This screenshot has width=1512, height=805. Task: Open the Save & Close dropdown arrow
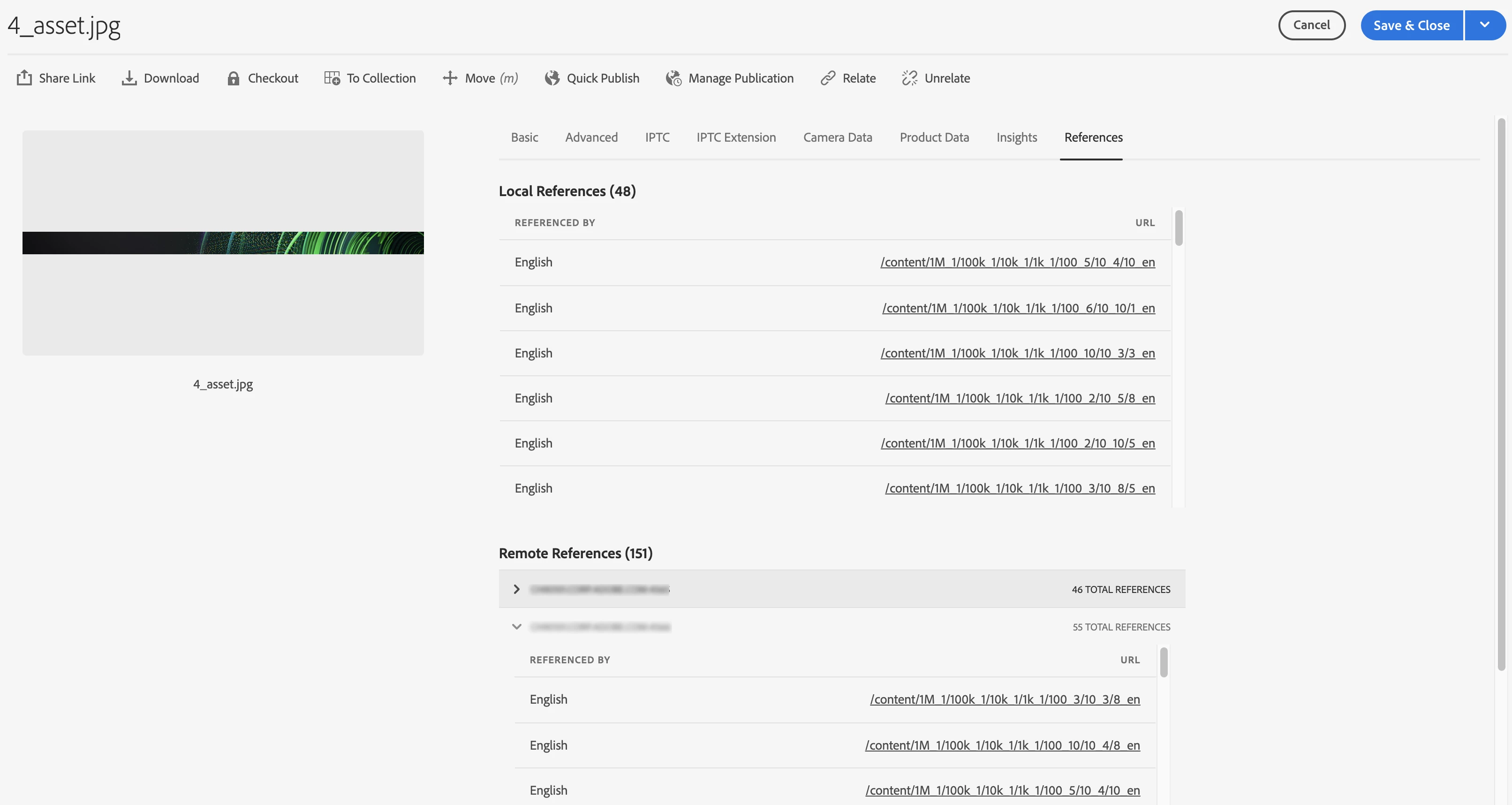pos(1484,25)
